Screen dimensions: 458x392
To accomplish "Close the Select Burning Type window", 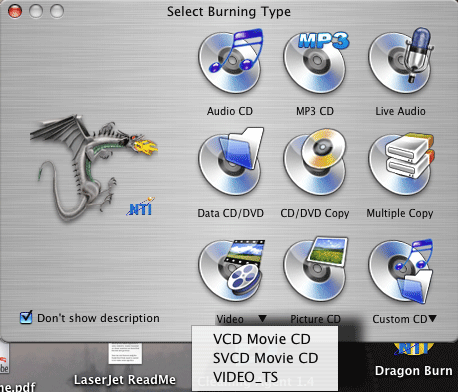I will coord(15,11).
